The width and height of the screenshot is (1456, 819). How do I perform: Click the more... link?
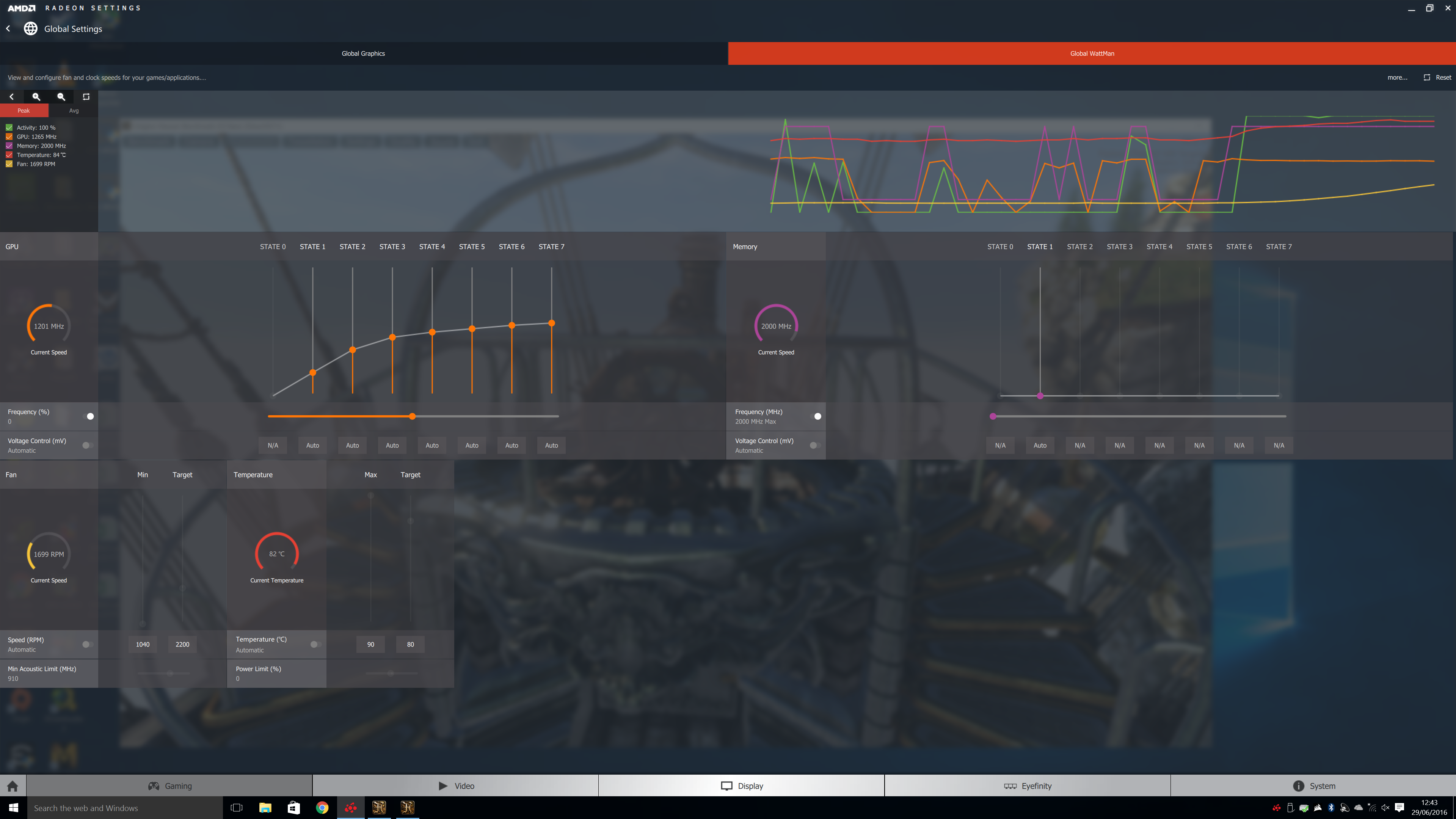[1397, 77]
